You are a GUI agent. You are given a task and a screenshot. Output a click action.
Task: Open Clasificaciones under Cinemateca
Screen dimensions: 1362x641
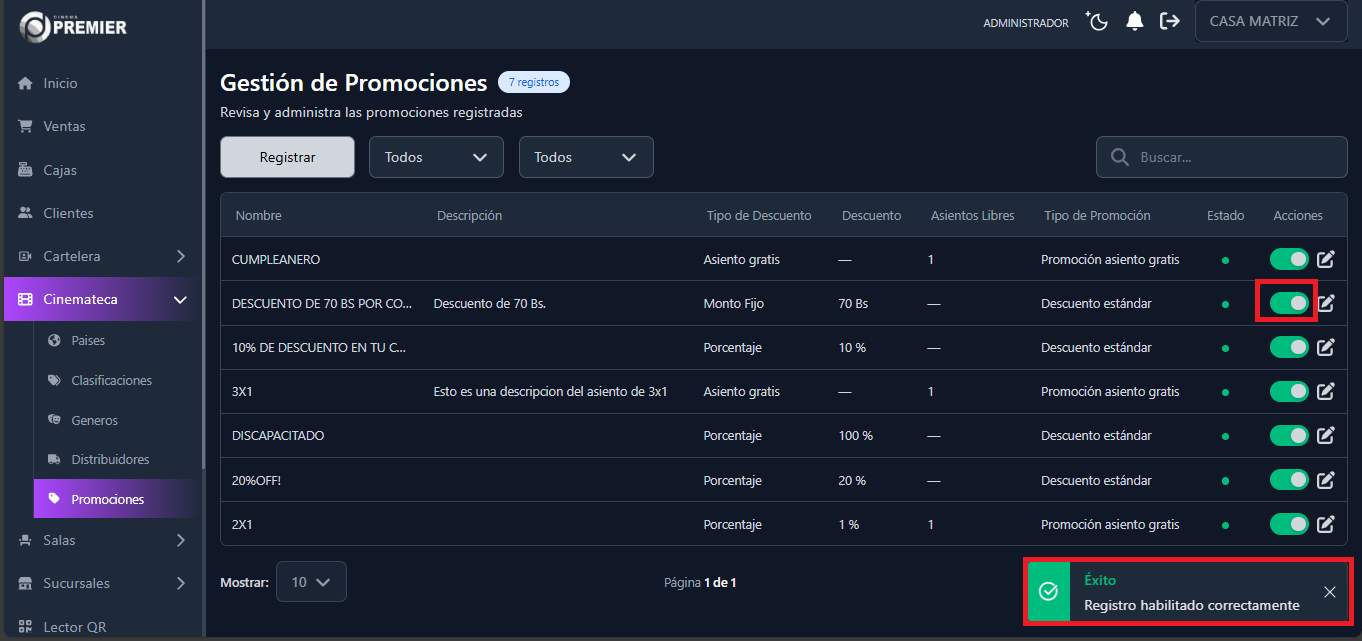coord(111,381)
